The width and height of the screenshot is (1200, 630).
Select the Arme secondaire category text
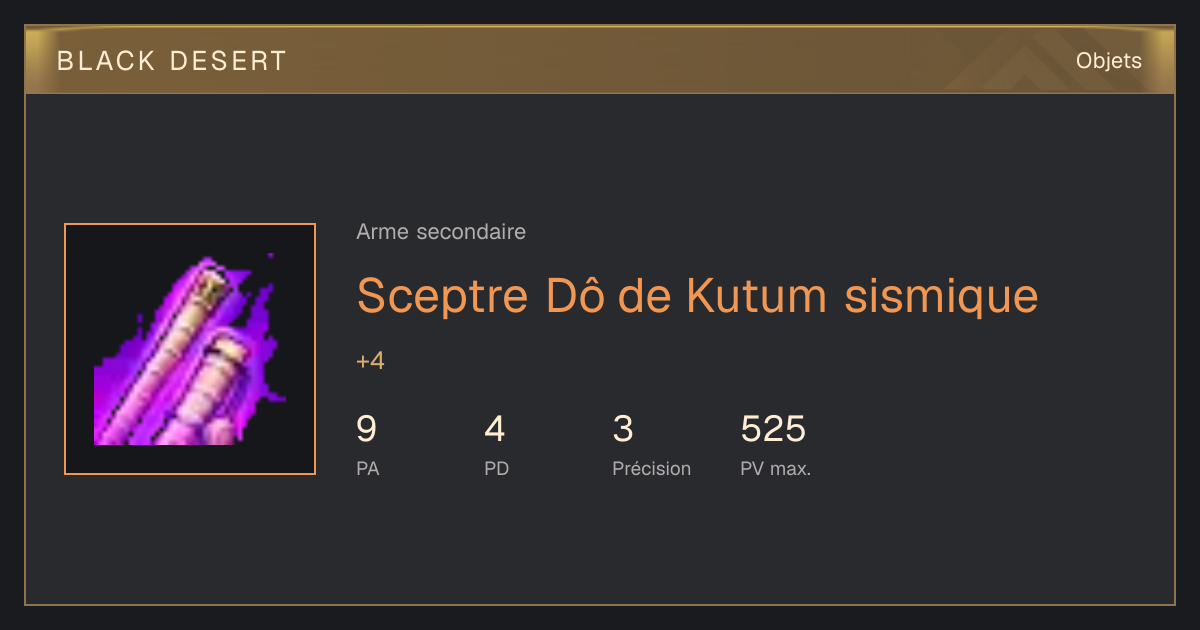coord(441,232)
